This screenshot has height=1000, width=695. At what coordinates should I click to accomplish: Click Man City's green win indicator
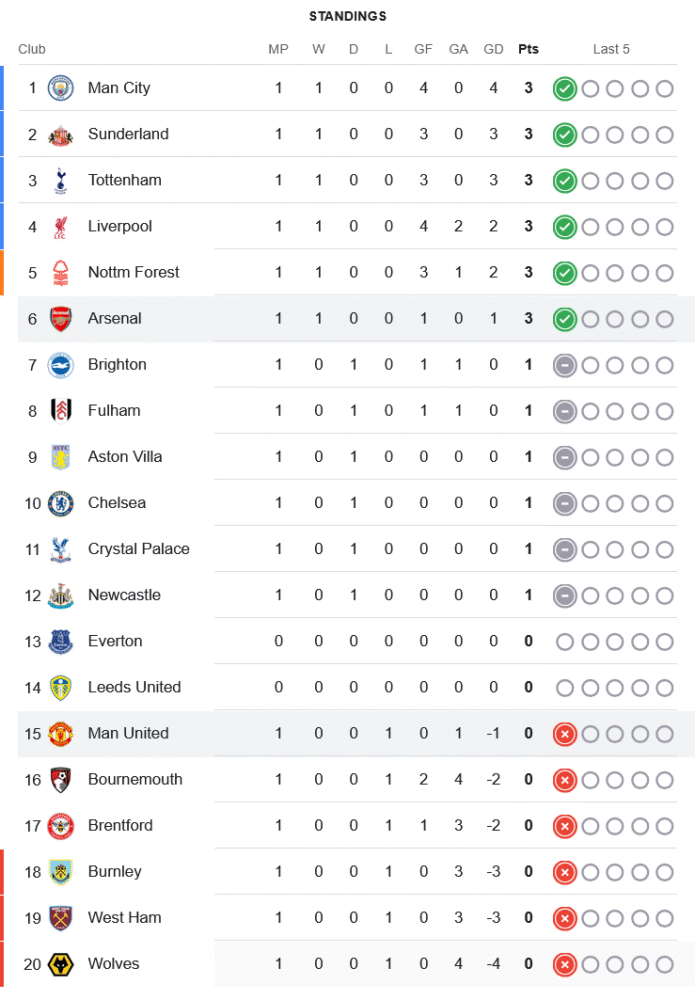(x=565, y=89)
